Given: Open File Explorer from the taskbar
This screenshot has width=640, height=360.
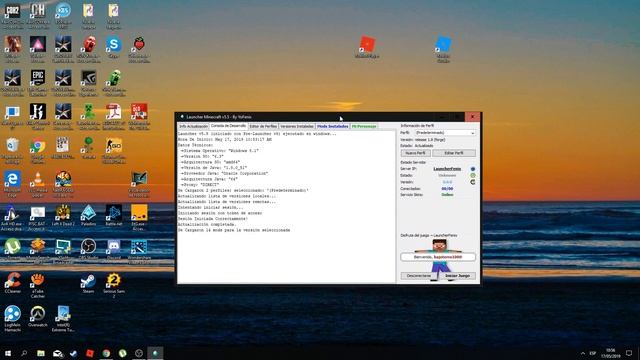Looking at the screenshot, I should click(41, 353).
